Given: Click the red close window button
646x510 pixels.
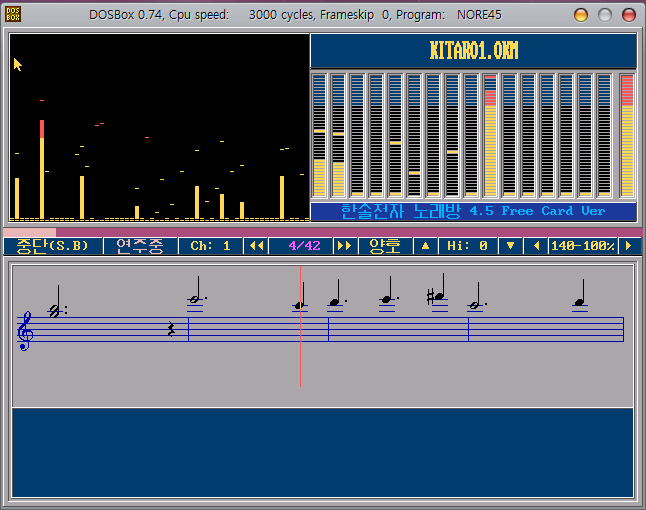Looking at the screenshot, I should coord(629,15).
